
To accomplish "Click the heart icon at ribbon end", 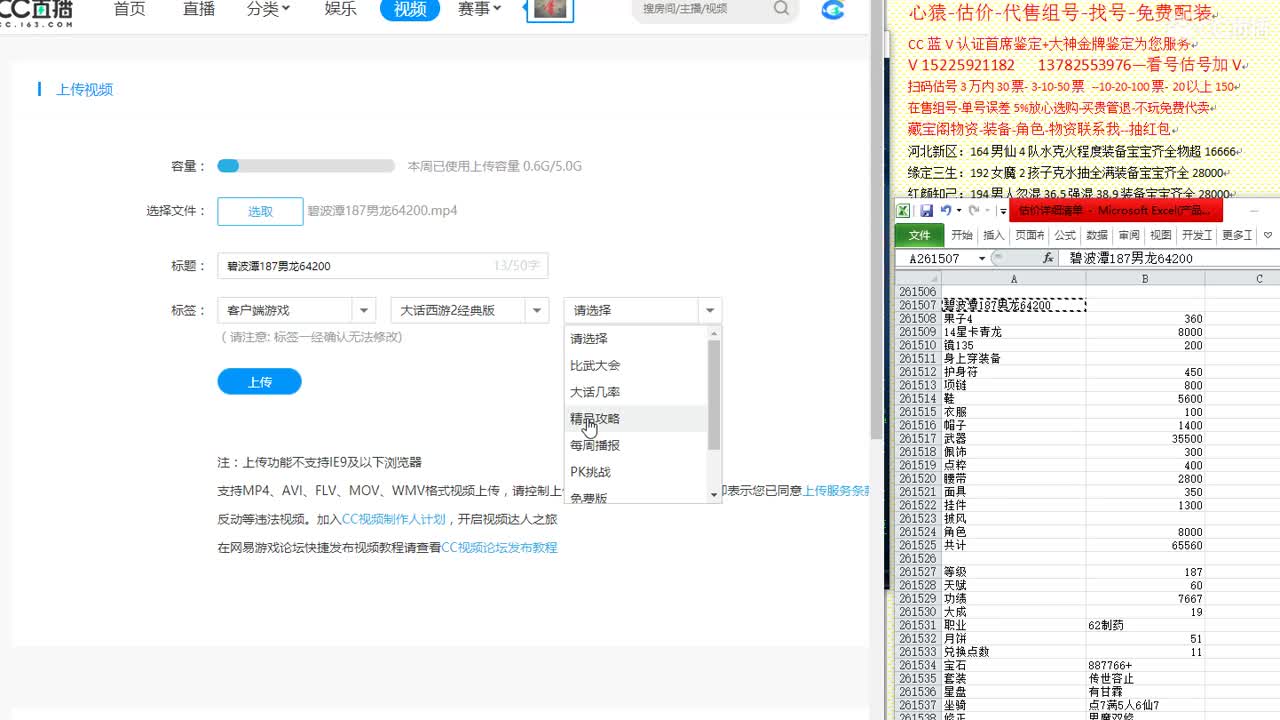I will [x=1268, y=235].
